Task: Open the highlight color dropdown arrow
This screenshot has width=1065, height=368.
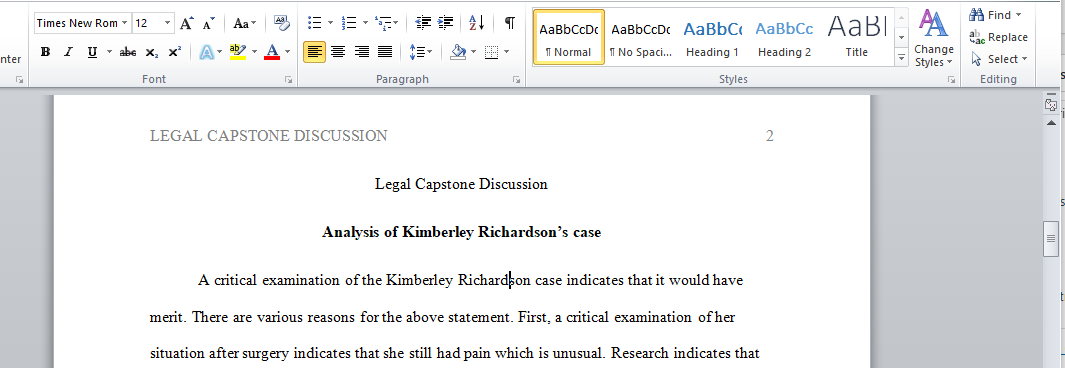Action: point(255,52)
